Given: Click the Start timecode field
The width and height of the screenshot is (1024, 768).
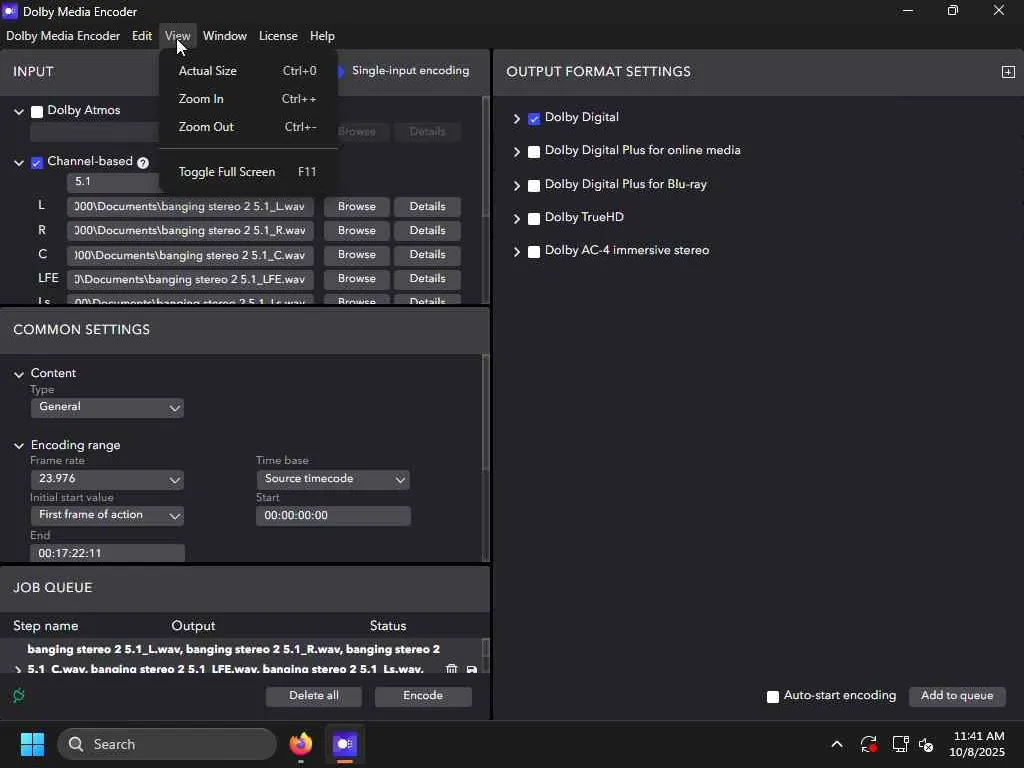Looking at the screenshot, I should (333, 516).
